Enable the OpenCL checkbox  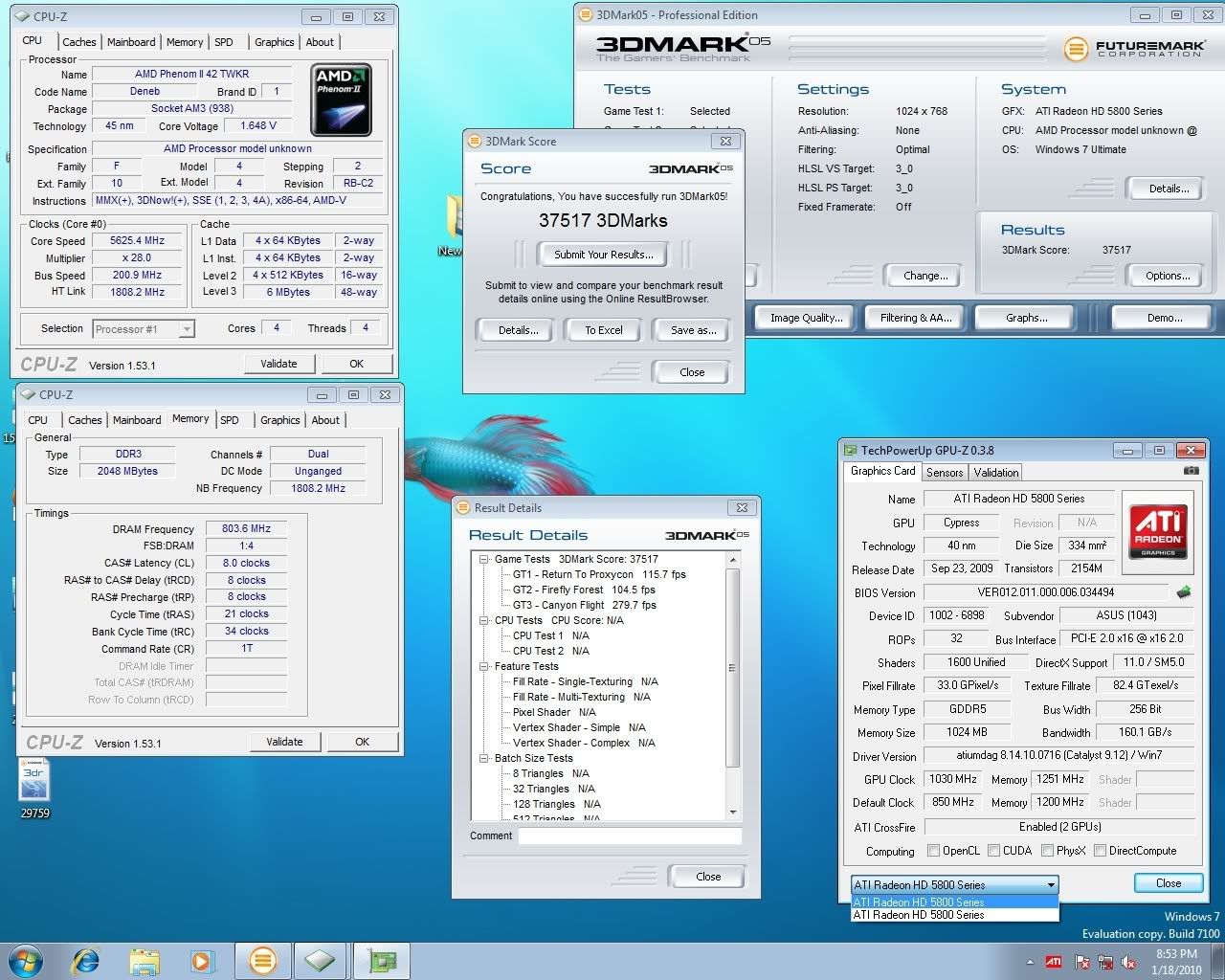click(x=933, y=850)
